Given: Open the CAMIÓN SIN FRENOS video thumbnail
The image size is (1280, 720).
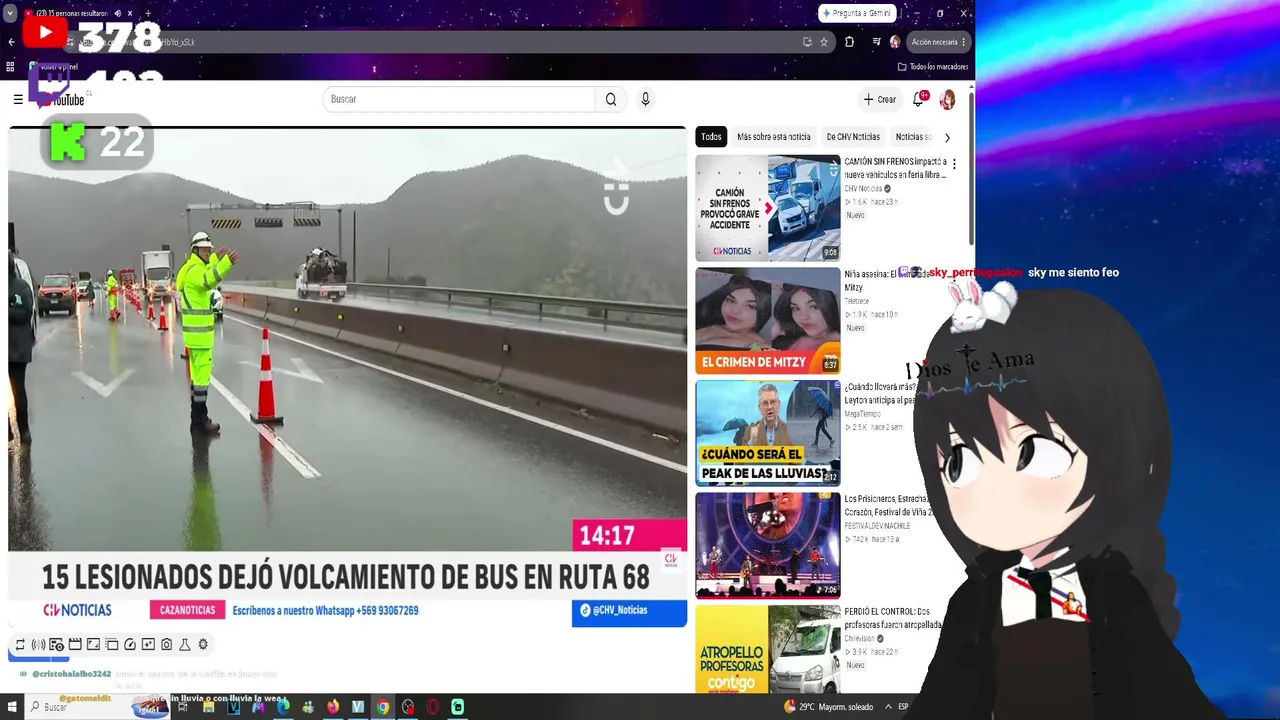Looking at the screenshot, I should (768, 208).
